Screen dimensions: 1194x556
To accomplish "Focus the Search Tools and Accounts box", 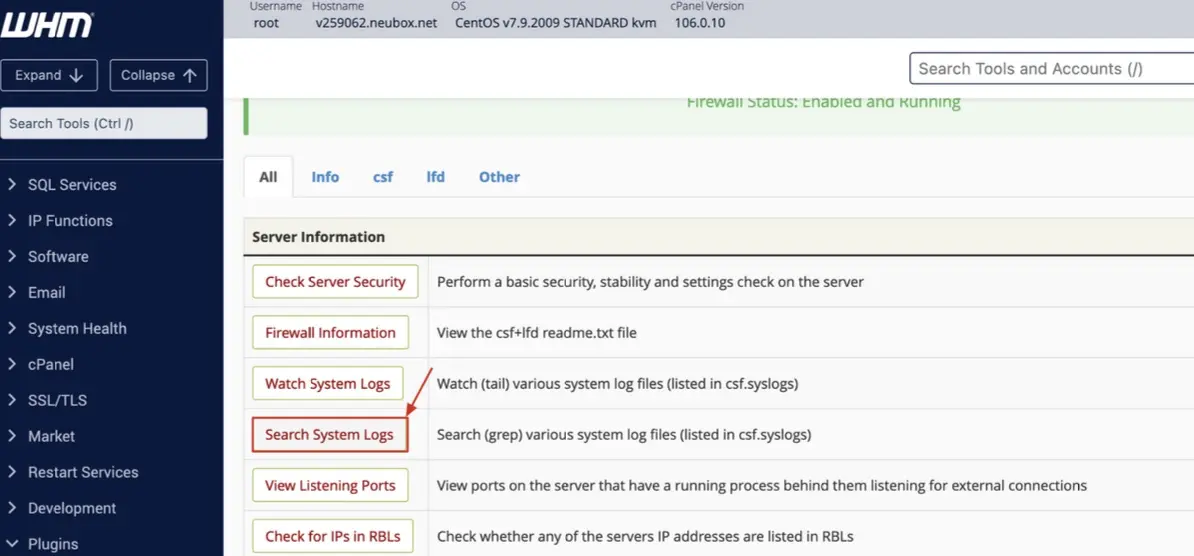I will coord(1052,69).
